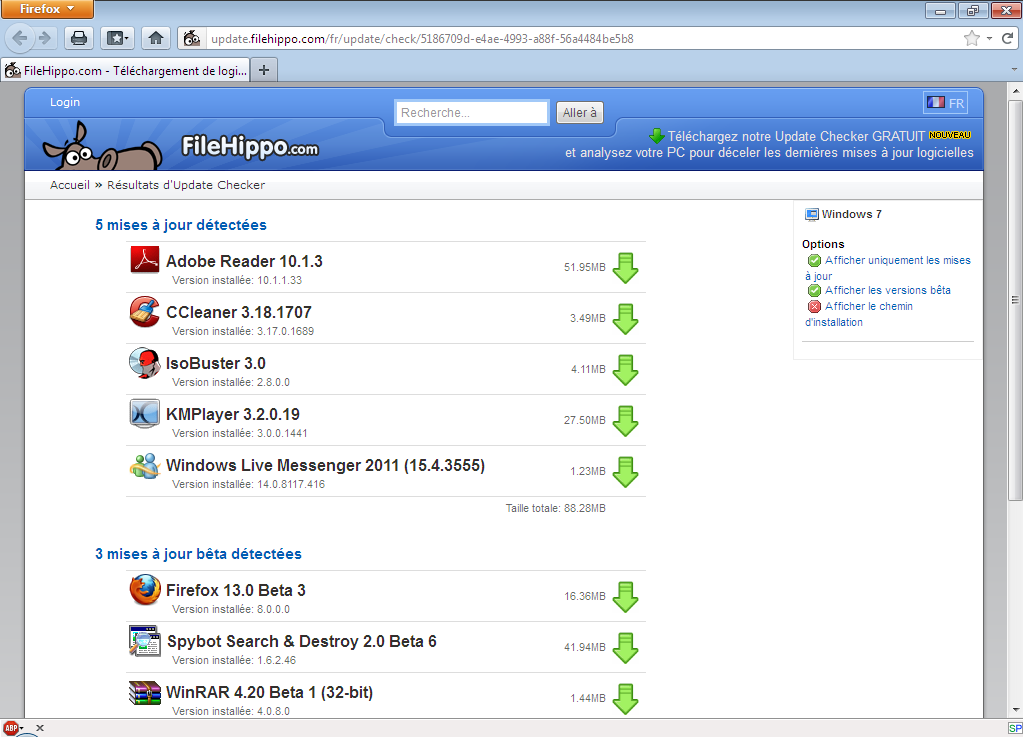Bookmark this page with the star icon
1023x737 pixels.
[x=971, y=38]
